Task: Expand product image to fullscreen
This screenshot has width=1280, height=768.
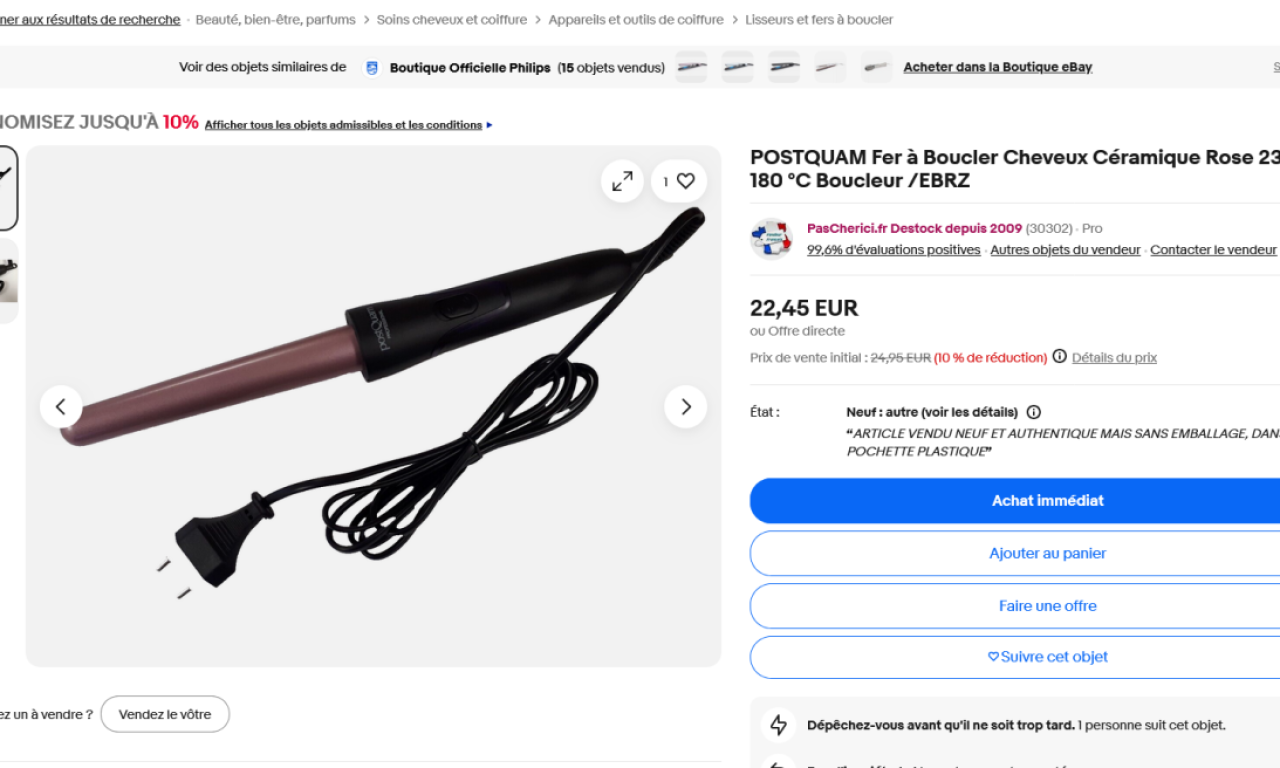Action: pyautogui.click(x=622, y=181)
